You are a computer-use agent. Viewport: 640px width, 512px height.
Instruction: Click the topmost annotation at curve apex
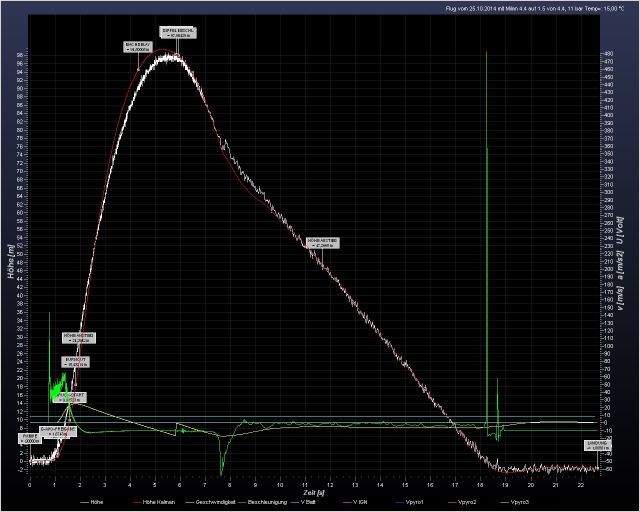tap(179, 33)
